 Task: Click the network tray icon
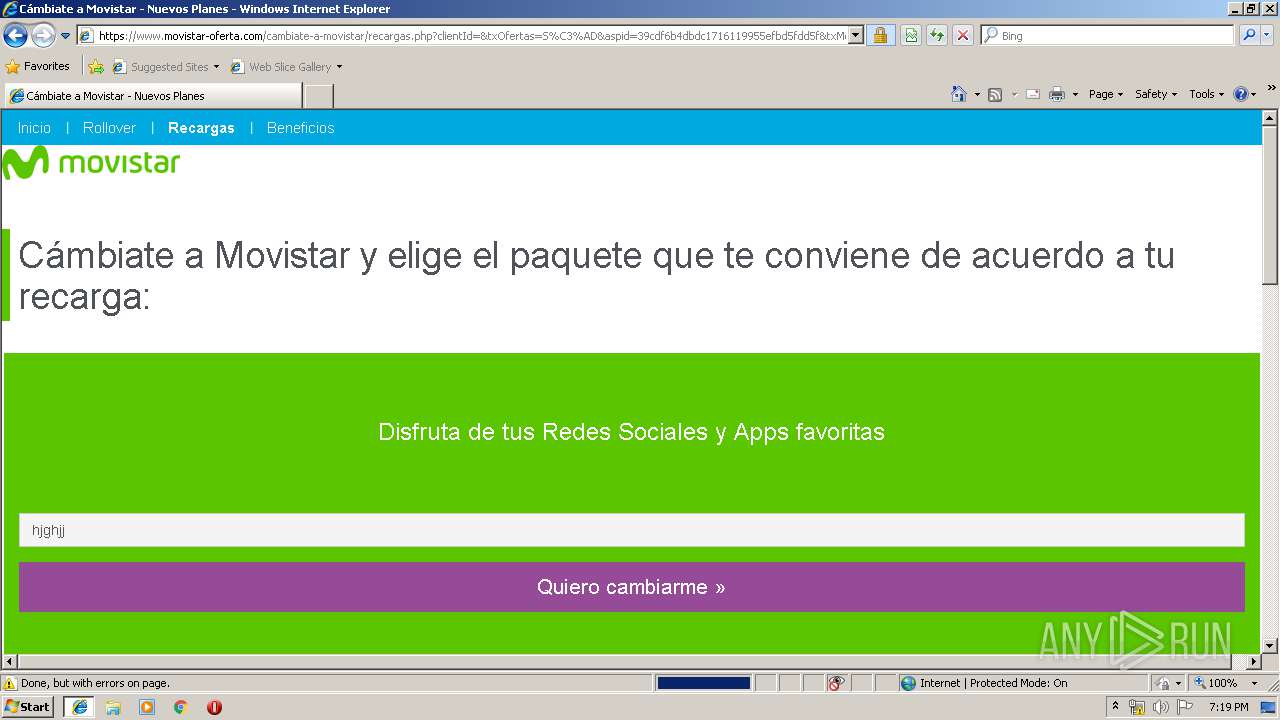[1137, 707]
